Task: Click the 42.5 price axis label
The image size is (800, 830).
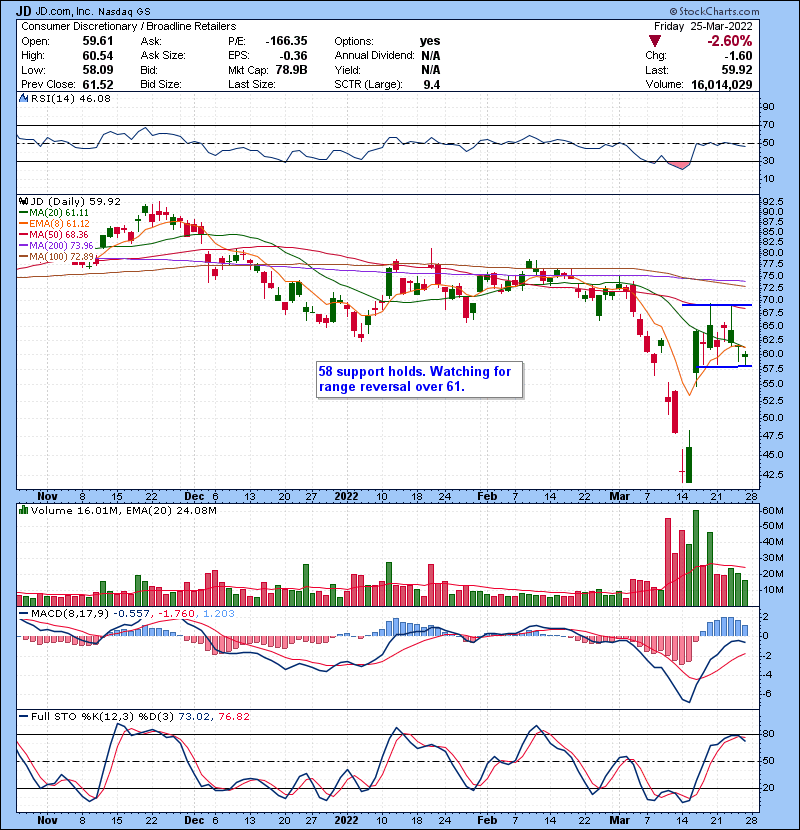Action: point(772,475)
